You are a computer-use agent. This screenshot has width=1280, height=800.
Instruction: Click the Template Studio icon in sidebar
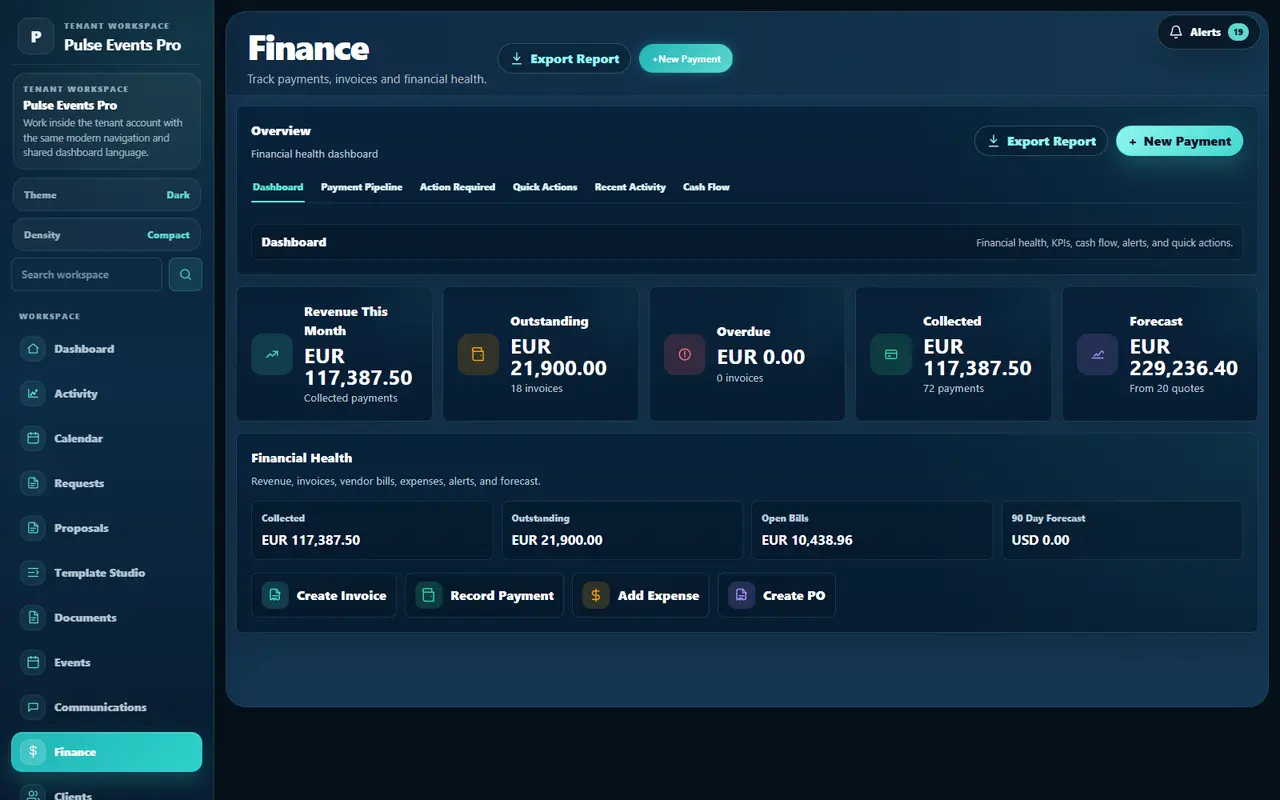point(33,573)
